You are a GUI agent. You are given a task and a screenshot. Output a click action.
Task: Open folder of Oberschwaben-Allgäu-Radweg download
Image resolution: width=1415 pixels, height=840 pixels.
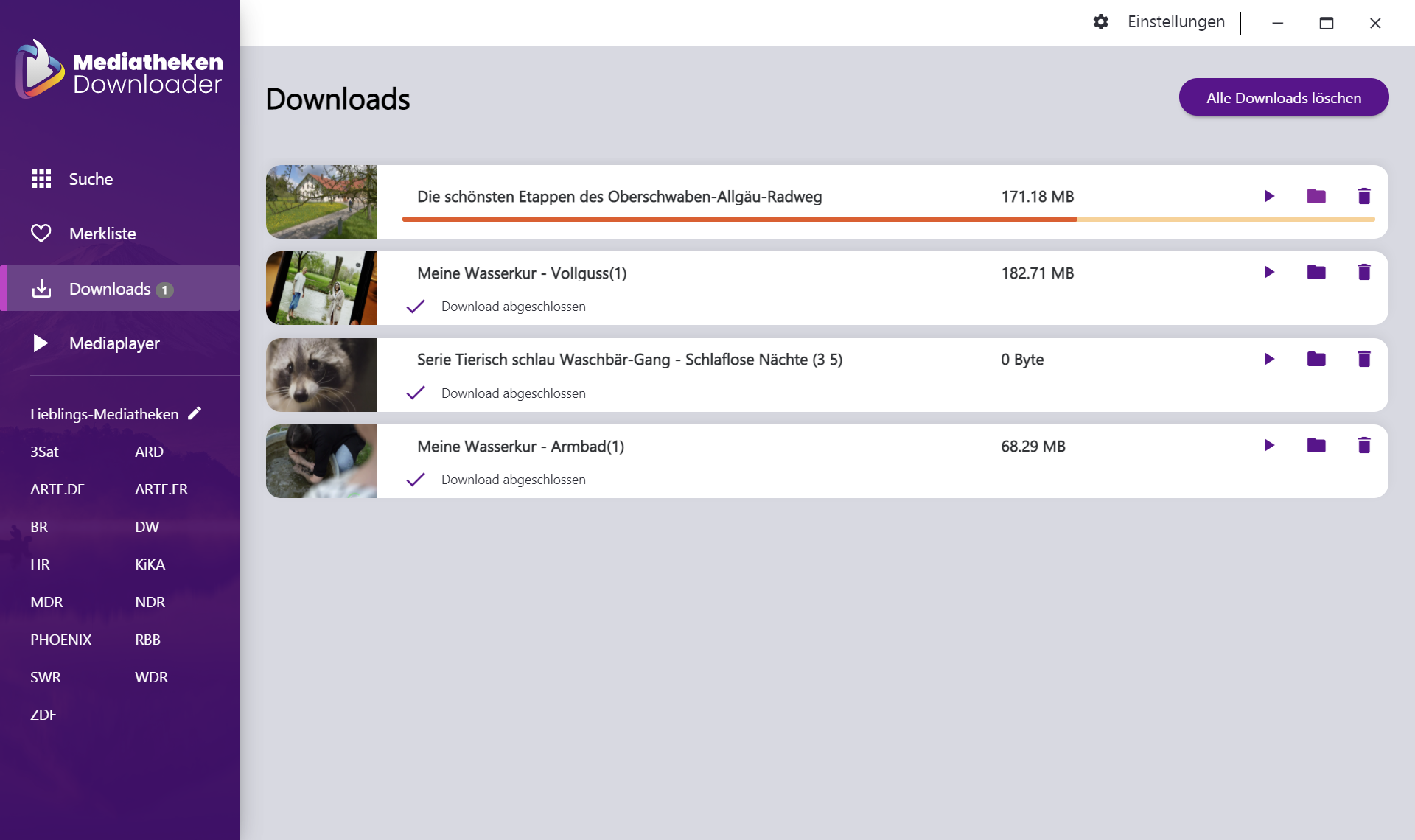click(1316, 196)
